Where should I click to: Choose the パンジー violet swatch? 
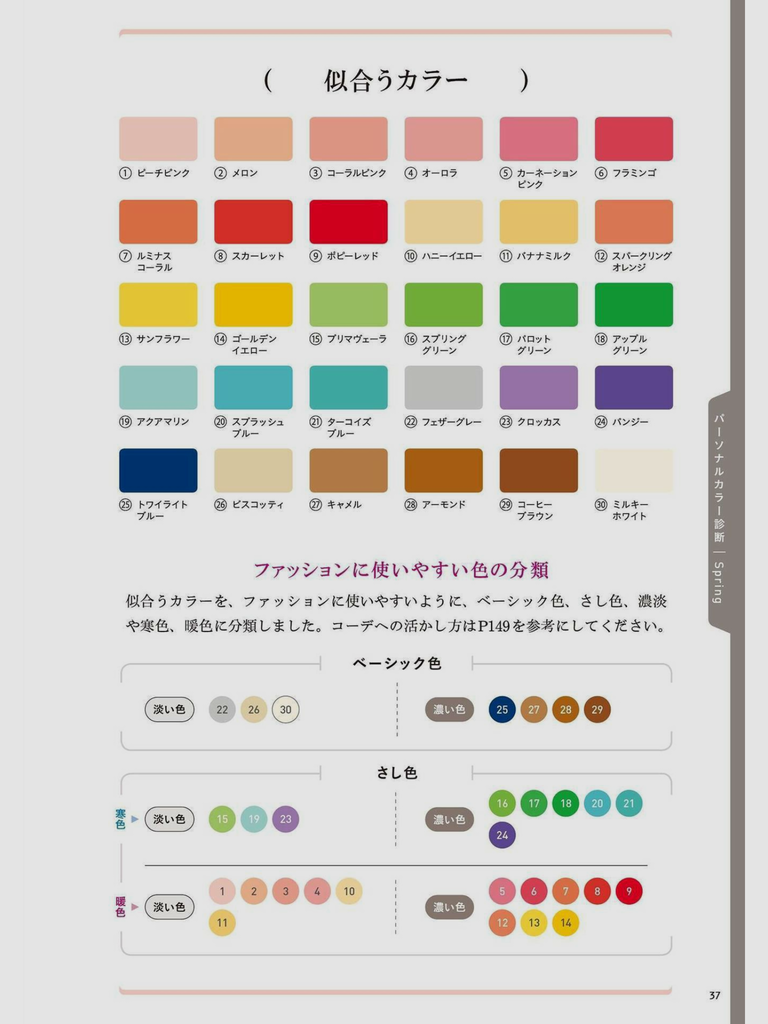coord(633,387)
